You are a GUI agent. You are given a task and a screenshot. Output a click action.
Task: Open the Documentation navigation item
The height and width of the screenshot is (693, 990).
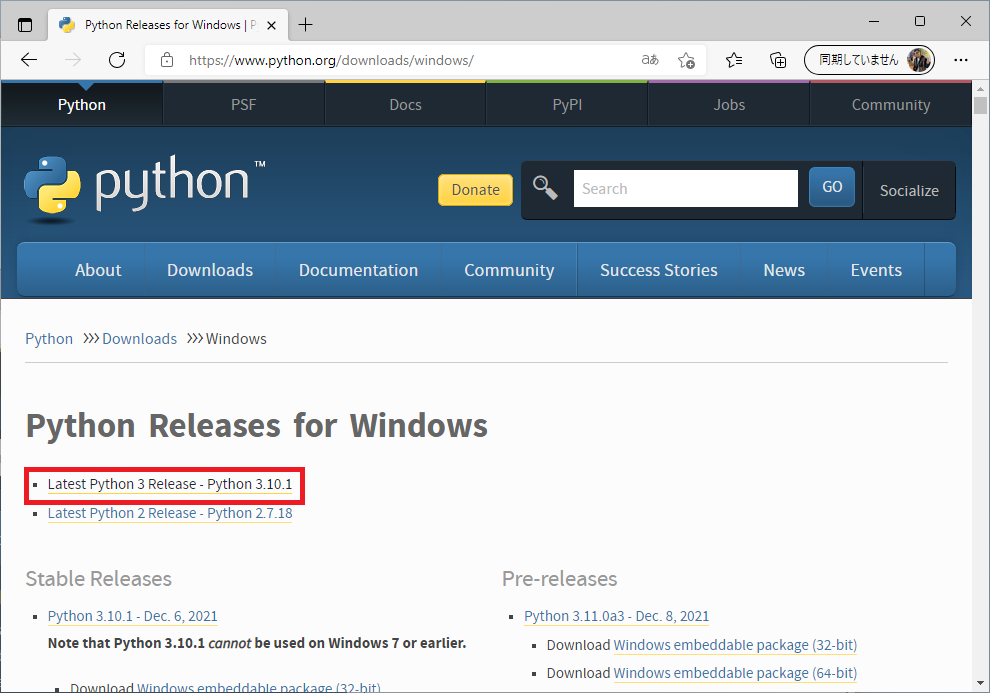358,269
